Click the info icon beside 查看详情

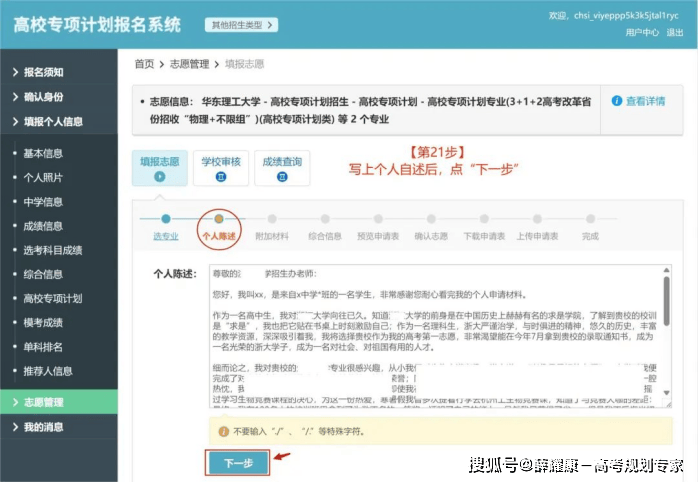(x=617, y=101)
